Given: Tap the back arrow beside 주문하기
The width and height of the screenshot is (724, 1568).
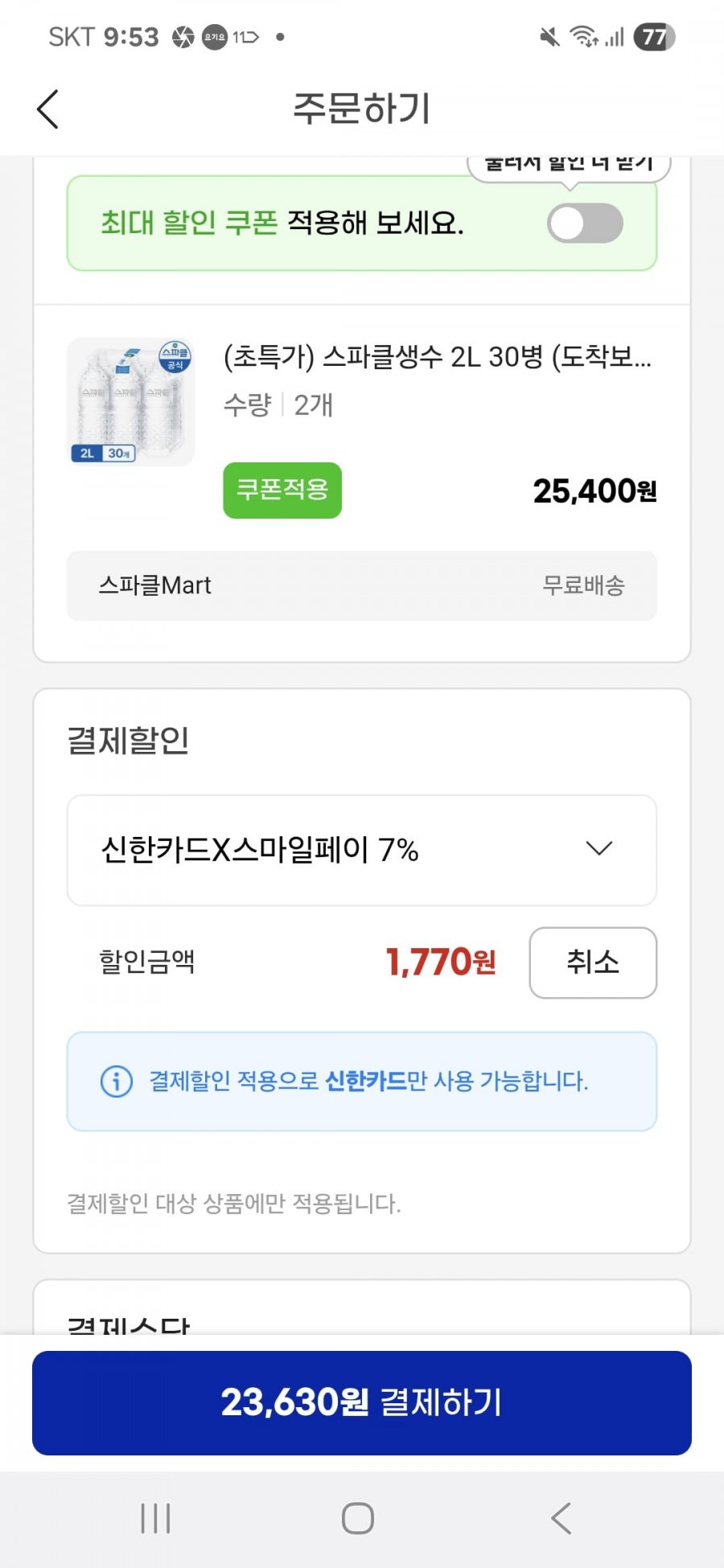Looking at the screenshot, I should click(48, 109).
